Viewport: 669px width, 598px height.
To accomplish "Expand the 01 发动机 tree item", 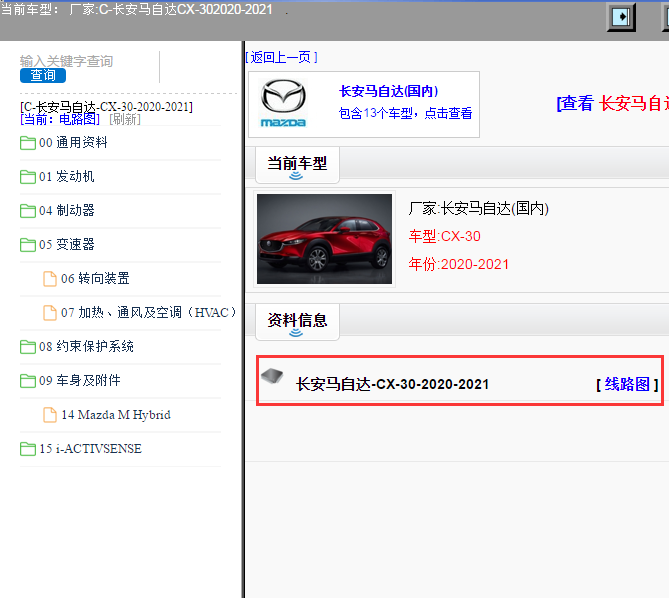I will point(67,177).
